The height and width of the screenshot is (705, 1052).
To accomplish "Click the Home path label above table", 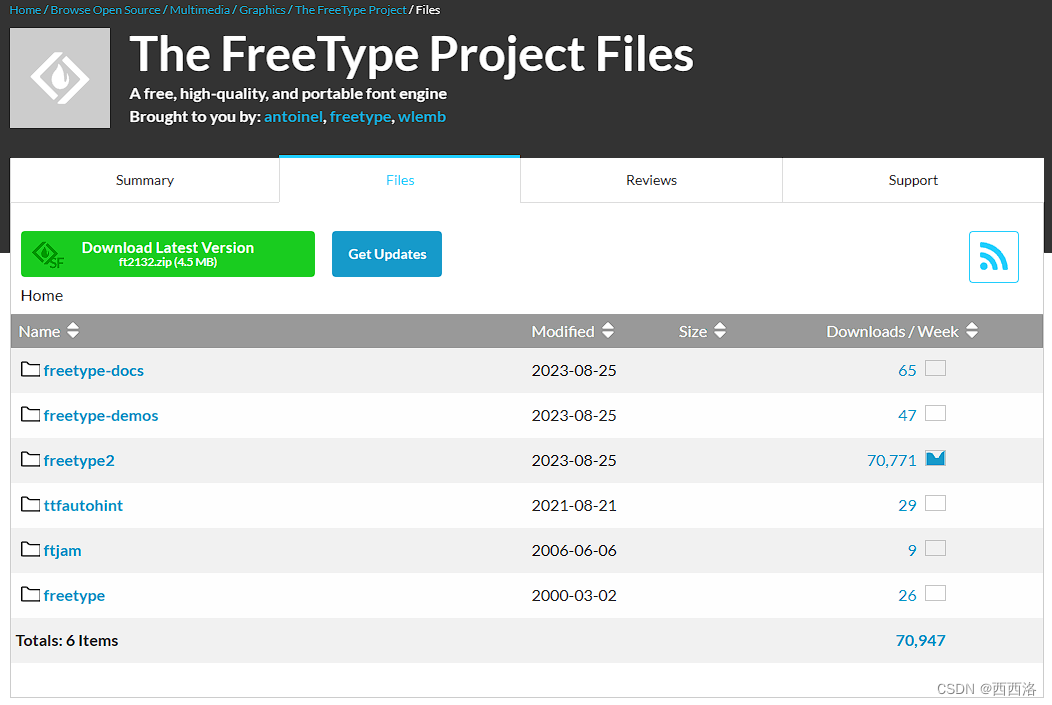I will (42, 296).
